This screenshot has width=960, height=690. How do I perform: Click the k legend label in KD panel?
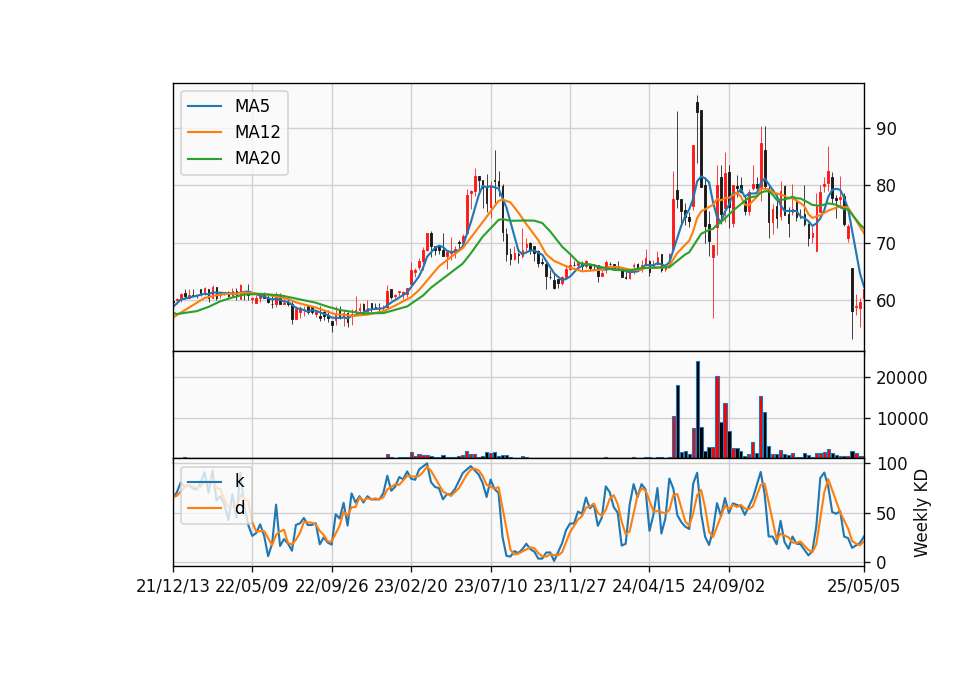239,481
